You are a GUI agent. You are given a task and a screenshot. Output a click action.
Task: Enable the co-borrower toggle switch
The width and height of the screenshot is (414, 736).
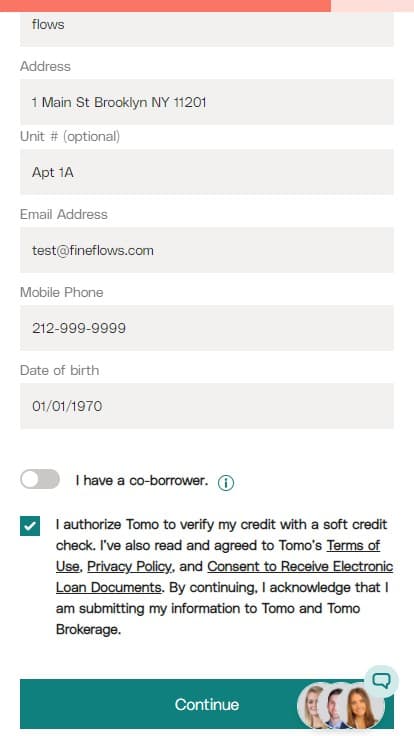(x=40, y=479)
